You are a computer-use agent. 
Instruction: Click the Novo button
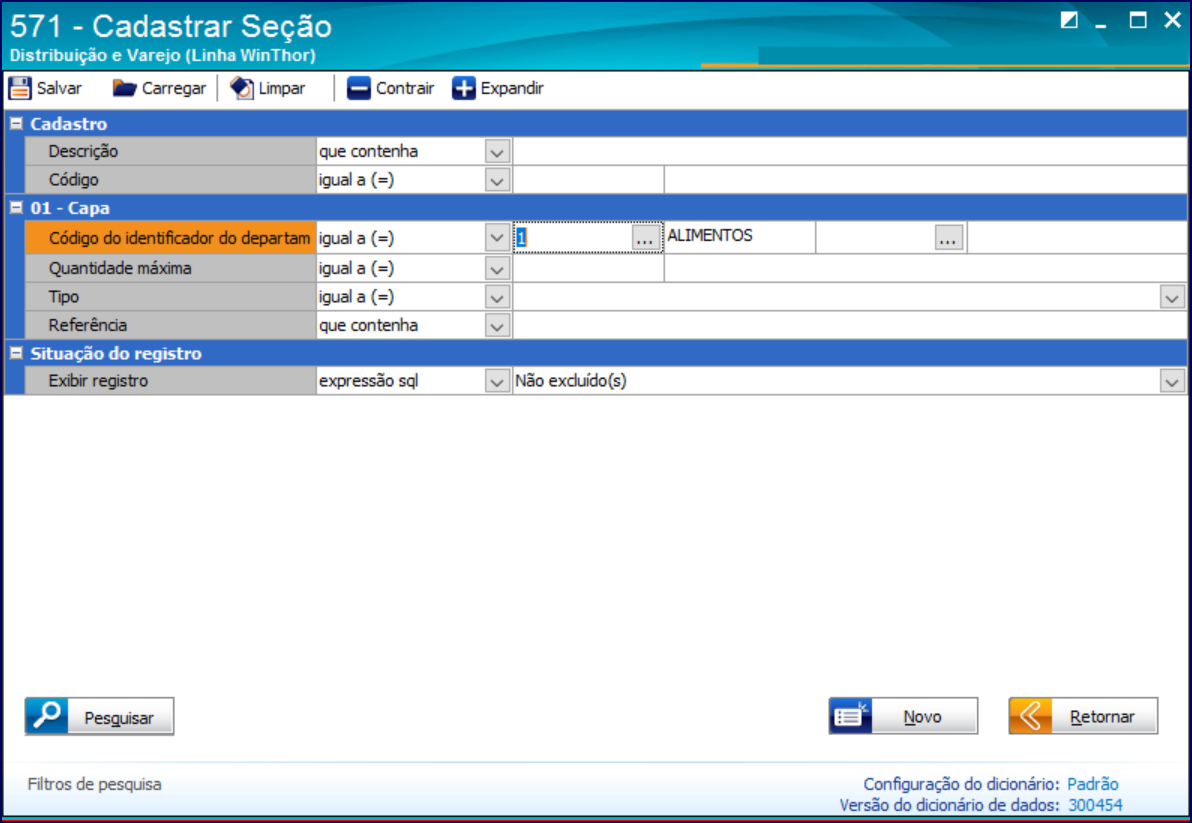[903, 717]
